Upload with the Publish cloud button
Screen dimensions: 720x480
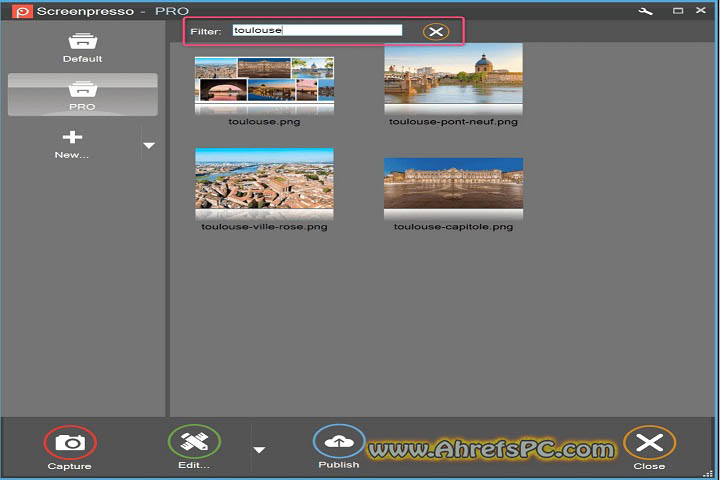coord(339,442)
